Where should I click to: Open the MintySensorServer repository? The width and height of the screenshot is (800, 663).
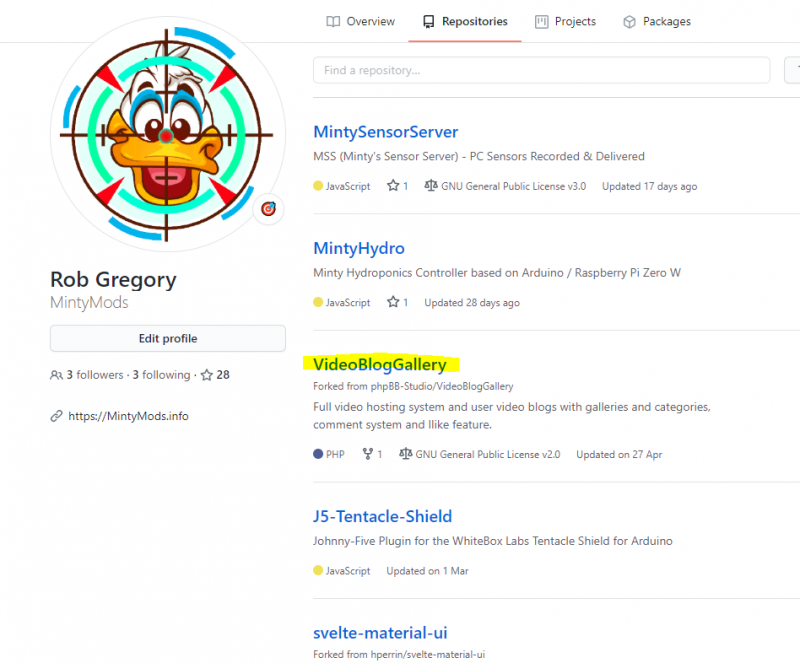(385, 132)
